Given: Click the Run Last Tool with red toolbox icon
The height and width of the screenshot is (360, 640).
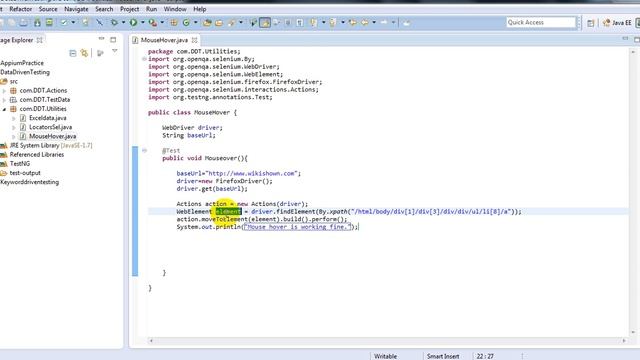Looking at the screenshot, I should pyautogui.click(x=153, y=22).
